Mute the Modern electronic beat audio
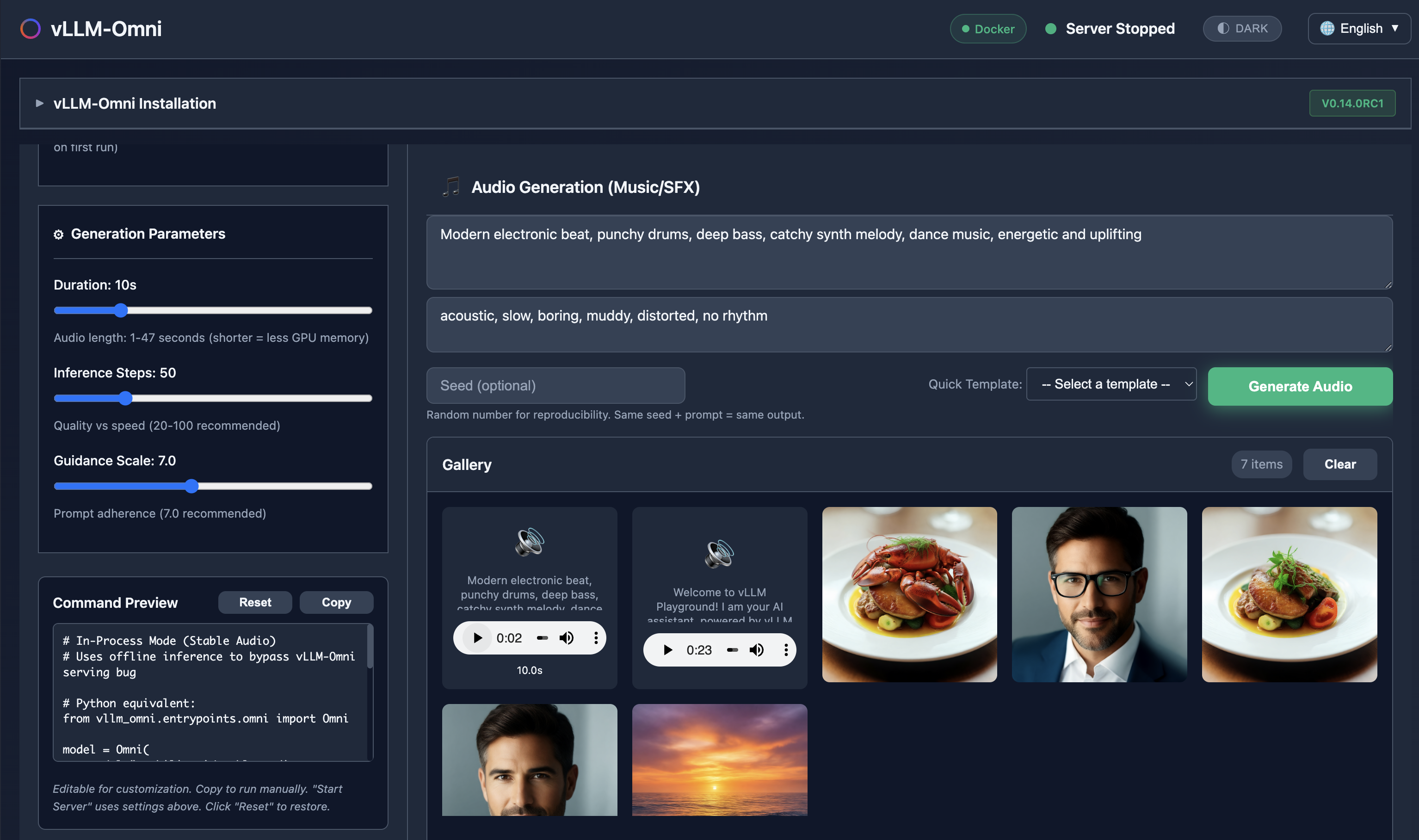This screenshot has width=1419, height=840. click(x=566, y=638)
